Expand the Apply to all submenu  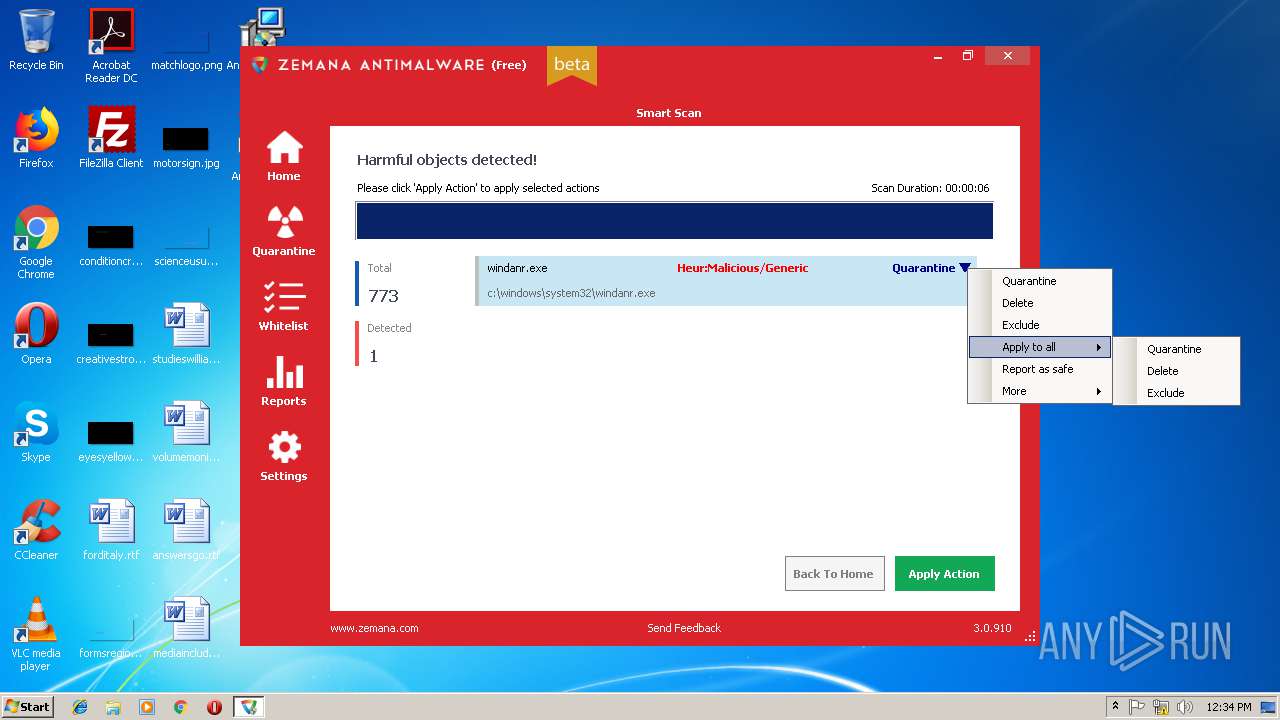[1040, 347]
